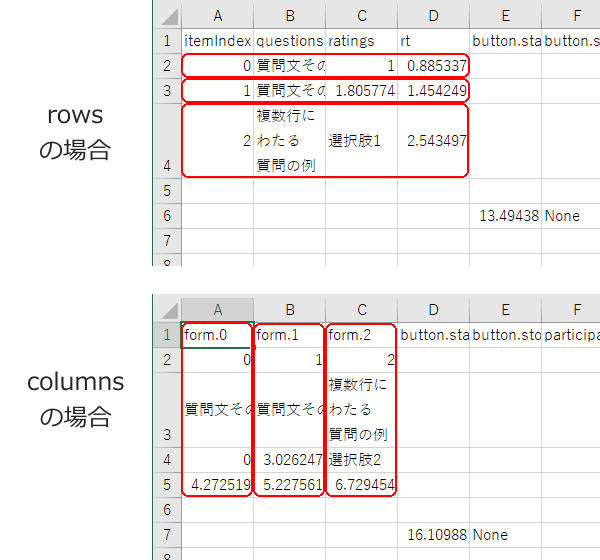Click the form.1 cell
The image size is (600, 560).
(290, 335)
